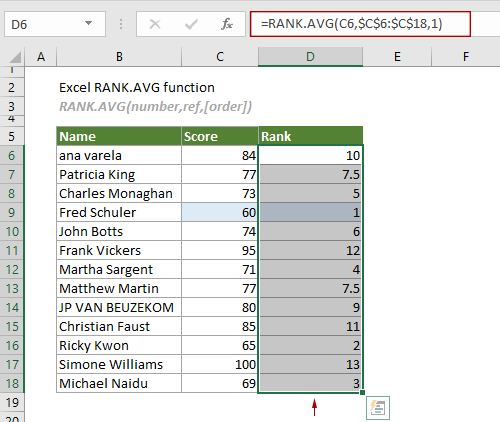
Task: Select row 15 header
Action: [12, 326]
